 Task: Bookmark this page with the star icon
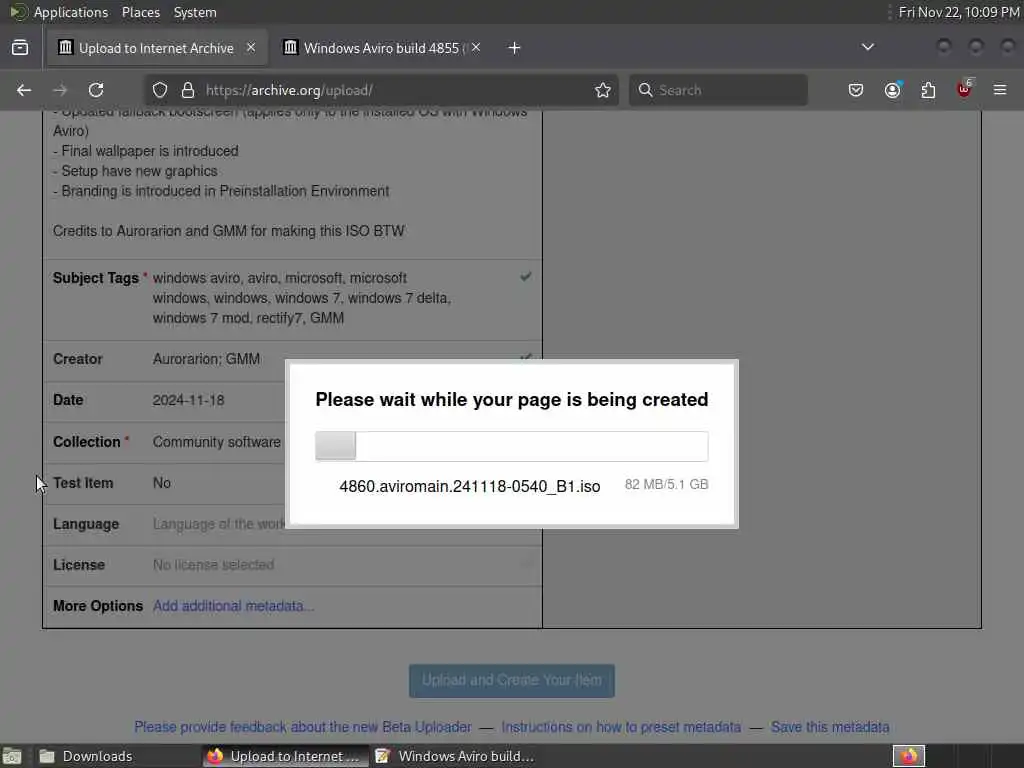(603, 90)
